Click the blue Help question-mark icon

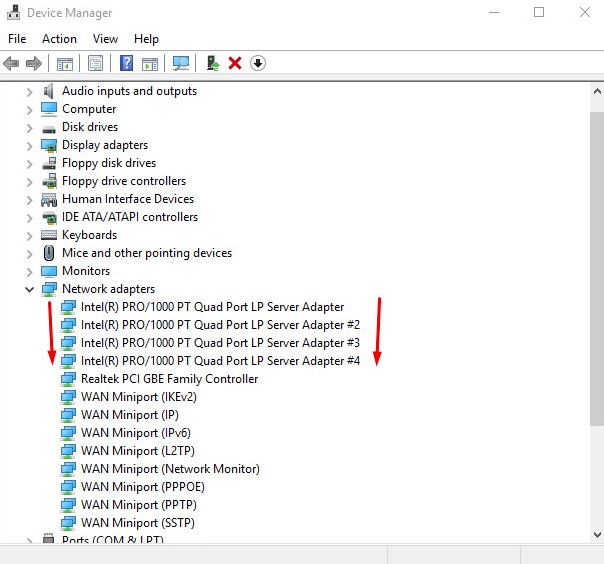pyautogui.click(x=126, y=63)
